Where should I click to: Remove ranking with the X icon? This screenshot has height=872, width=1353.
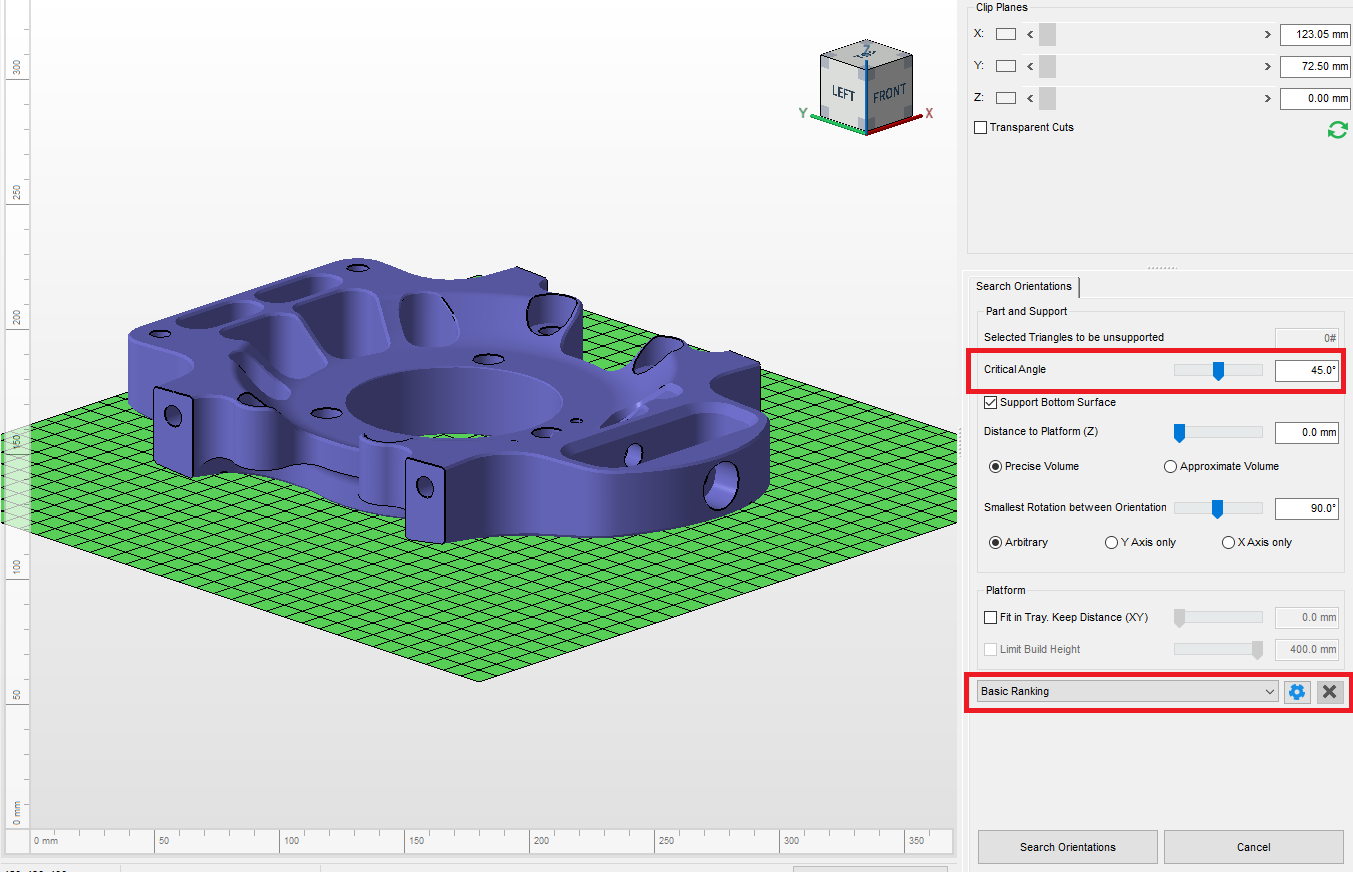[x=1329, y=691]
